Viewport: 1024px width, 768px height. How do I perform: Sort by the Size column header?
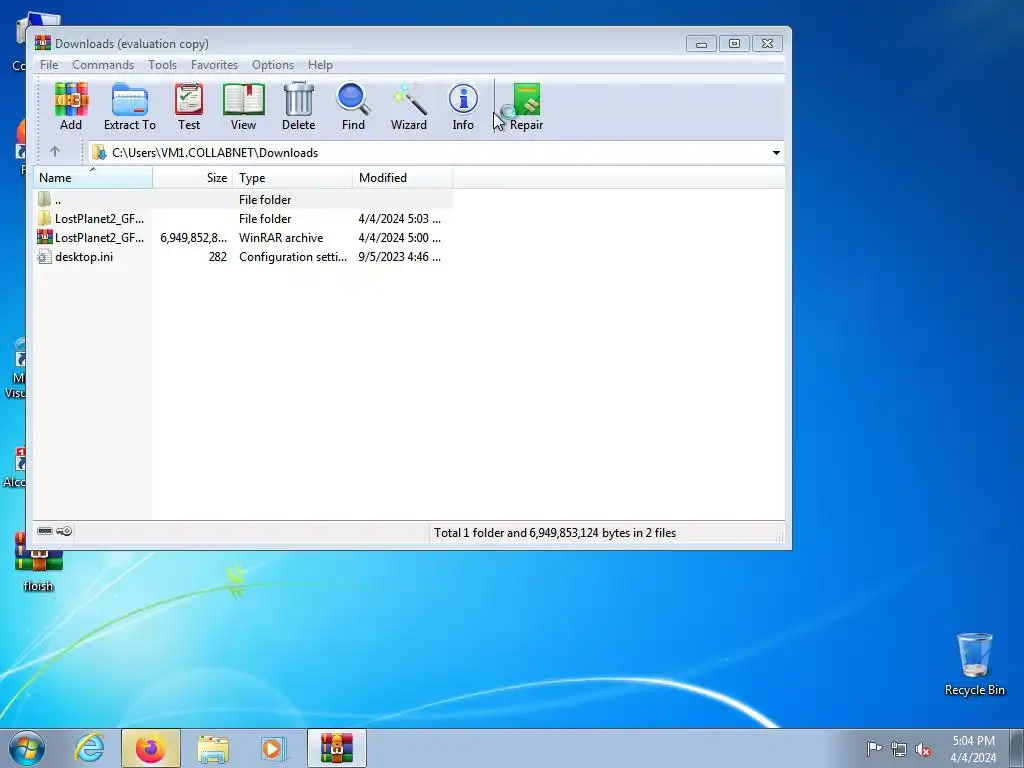coord(193,178)
